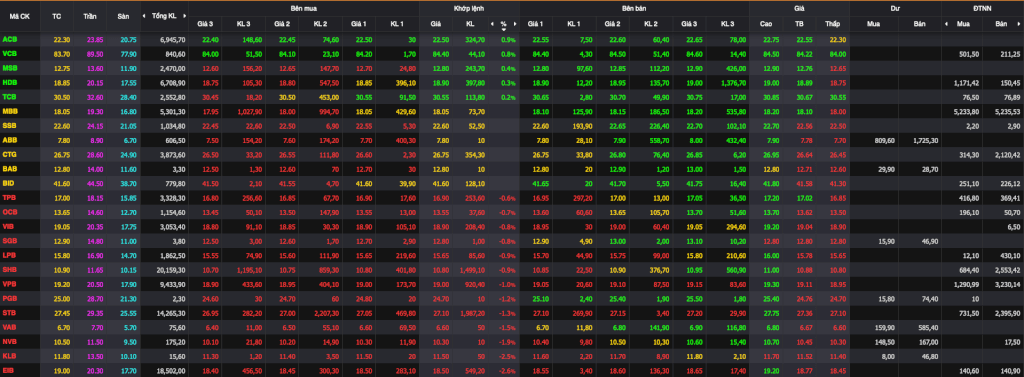Screen dimensions: 1024x377
Task: Click HDB sell-side KL 3 value 1,376,70
Action: [733, 82]
